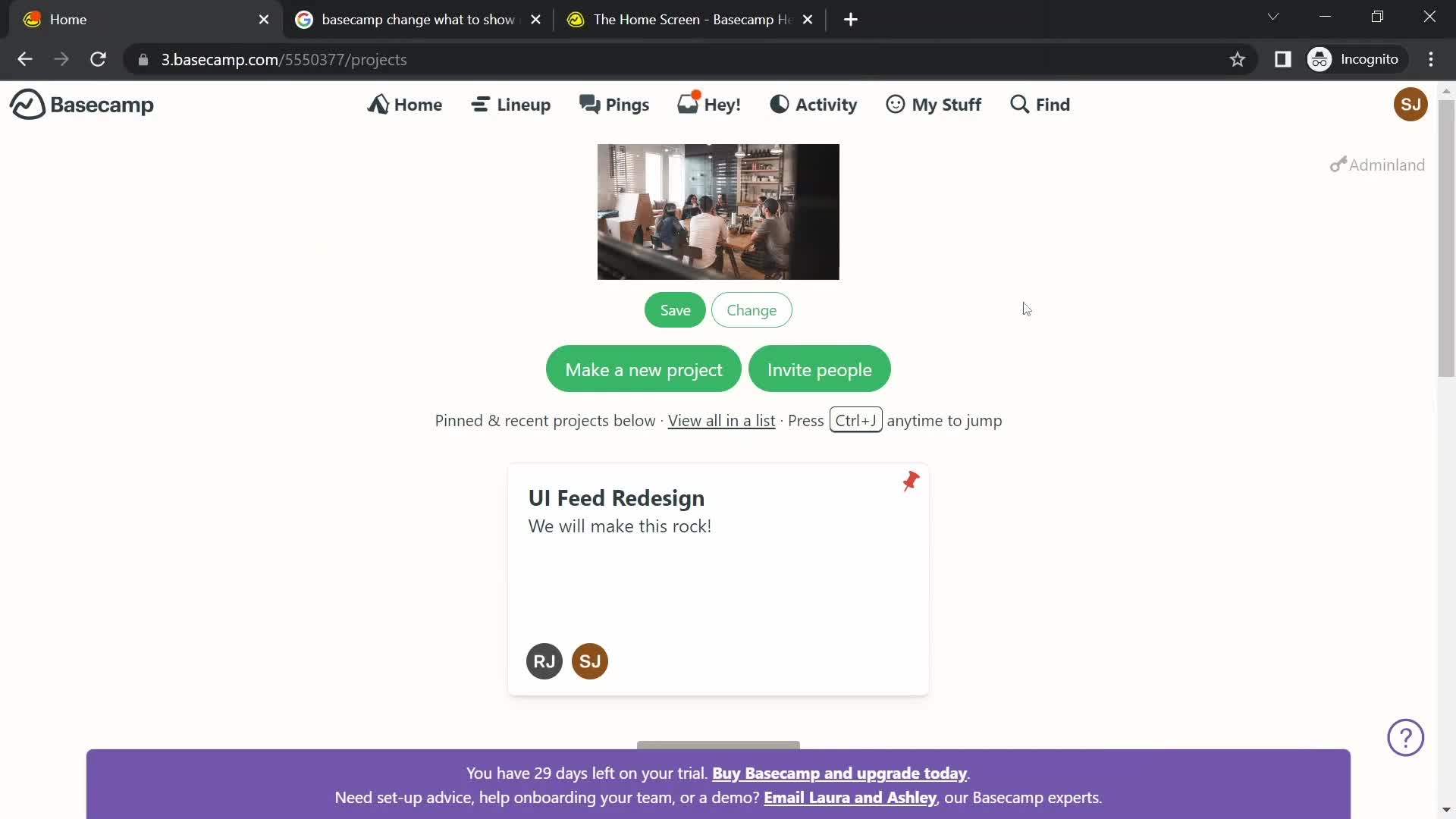This screenshot has height=819, width=1456.
Task: Access Pings messaging icon
Action: click(x=590, y=104)
